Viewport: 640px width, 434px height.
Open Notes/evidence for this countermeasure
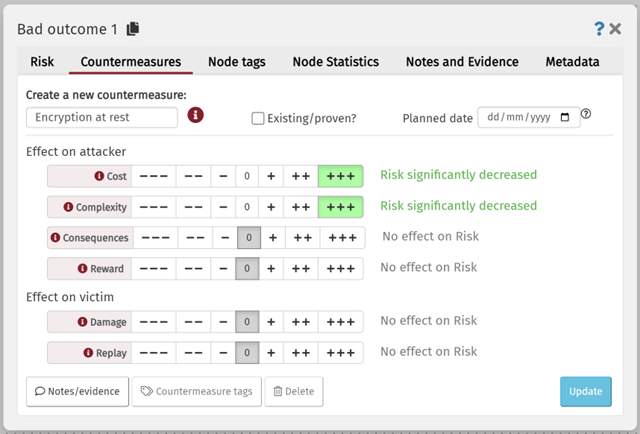[78, 391]
